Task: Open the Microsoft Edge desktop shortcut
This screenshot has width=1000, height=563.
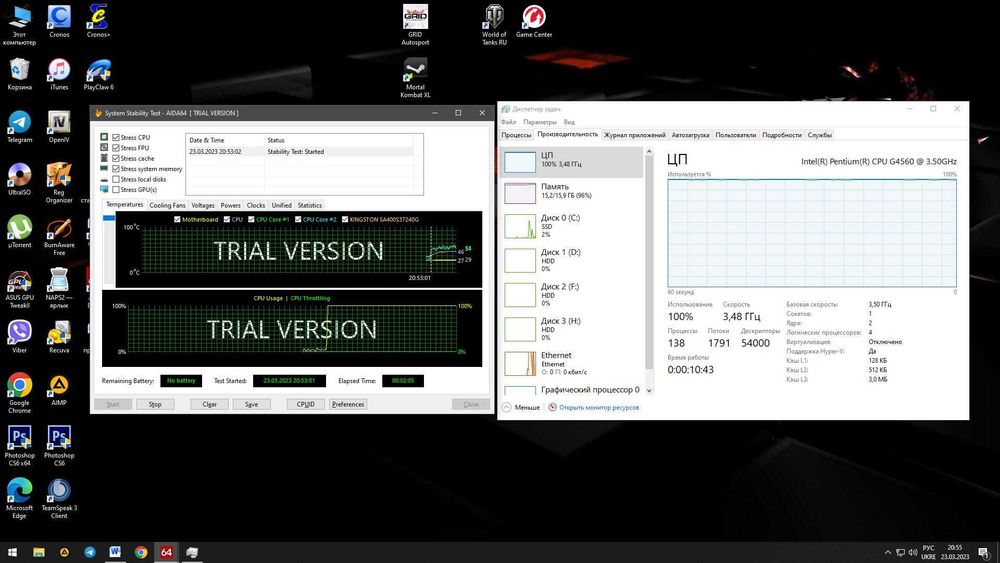Action: point(19,499)
